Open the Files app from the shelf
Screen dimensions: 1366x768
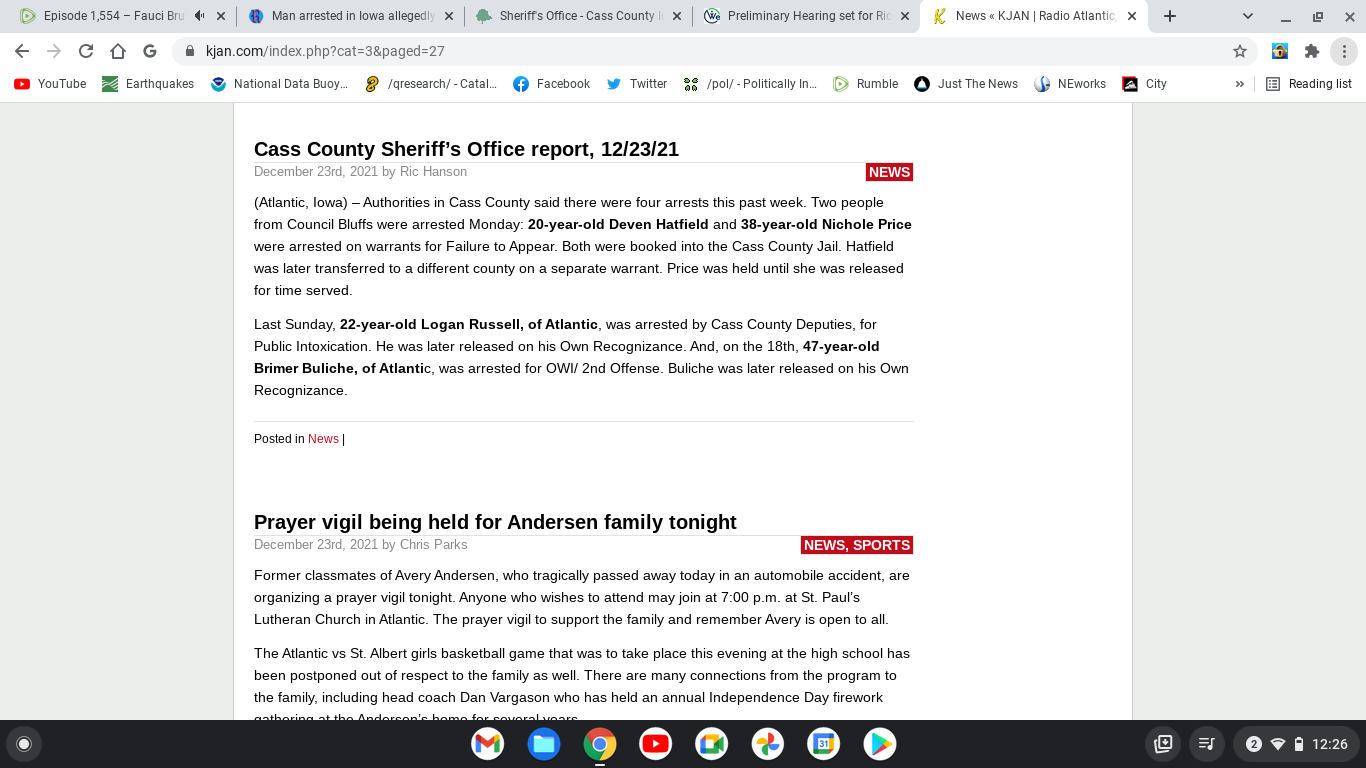coord(544,744)
